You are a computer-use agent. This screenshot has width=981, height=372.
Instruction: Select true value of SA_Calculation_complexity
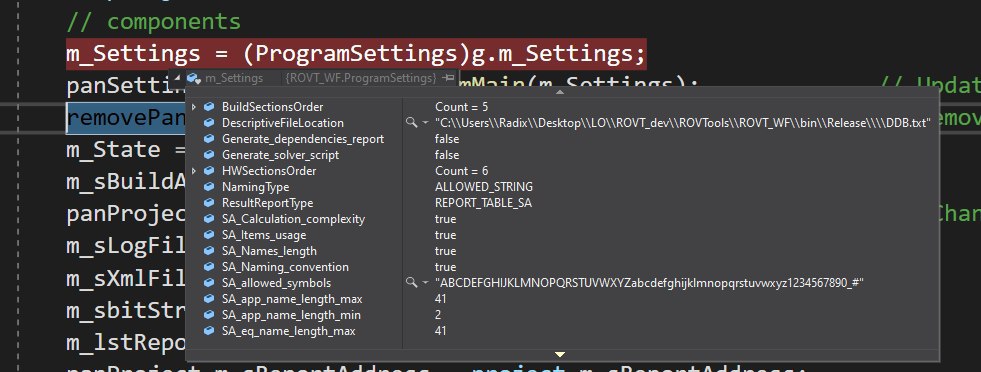[x=445, y=219]
